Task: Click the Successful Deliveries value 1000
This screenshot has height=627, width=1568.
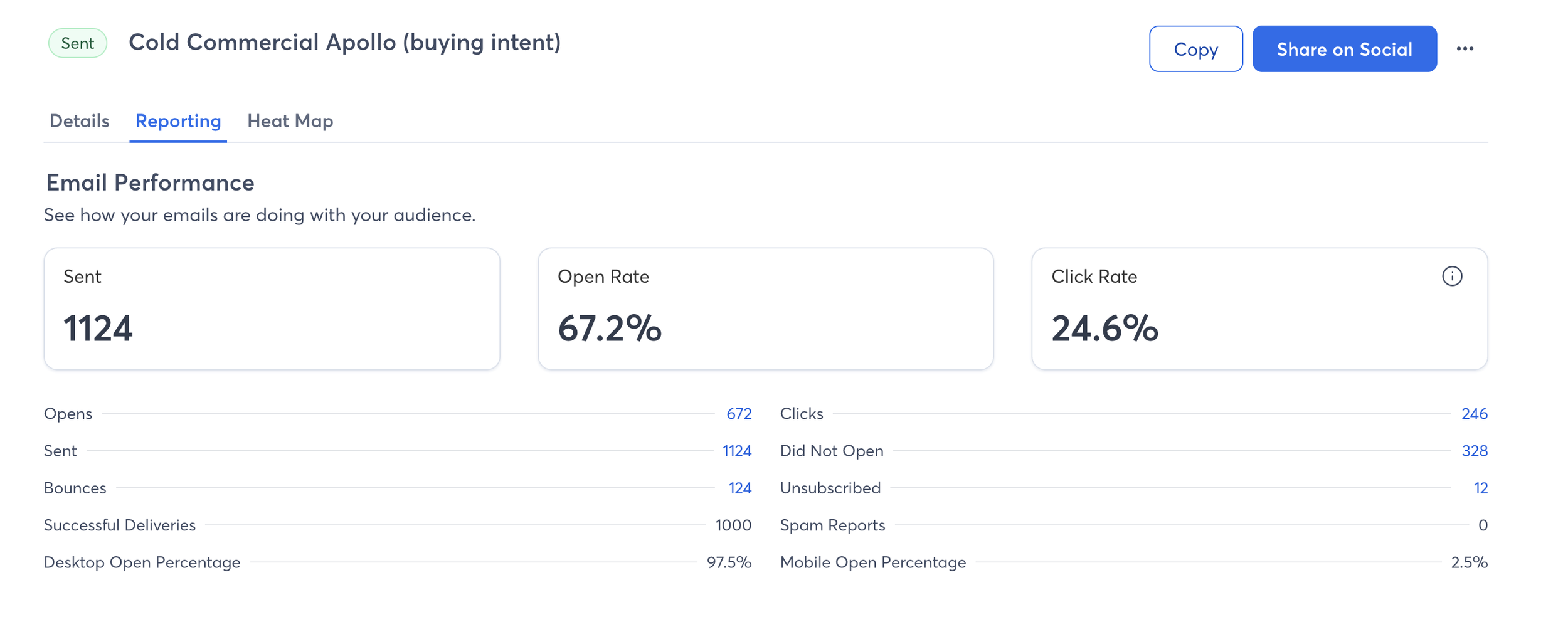Action: (x=733, y=525)
